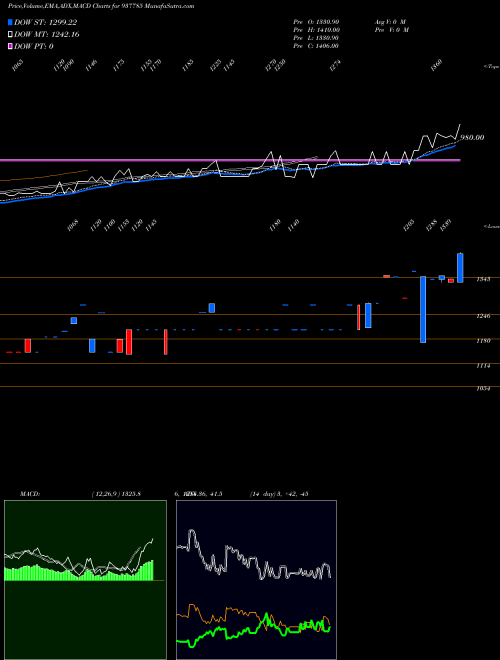The image size is (500, 660).
Task: Click the 1063 top label at far left
Action: click(x=17, y=65)
